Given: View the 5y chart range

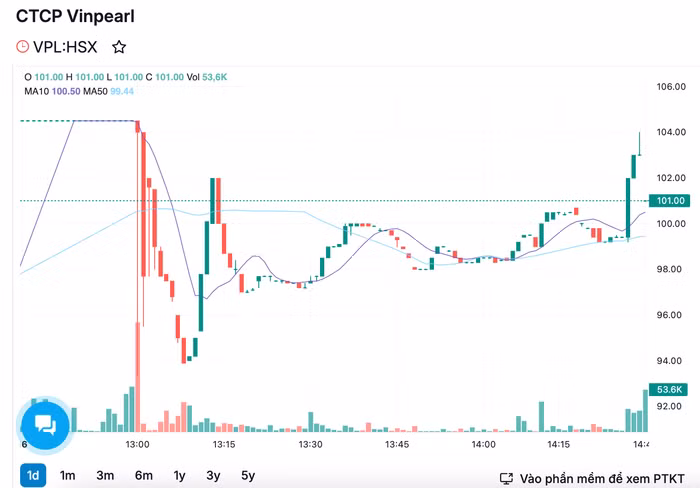Looking at the screenshot, I should (247, 476).
